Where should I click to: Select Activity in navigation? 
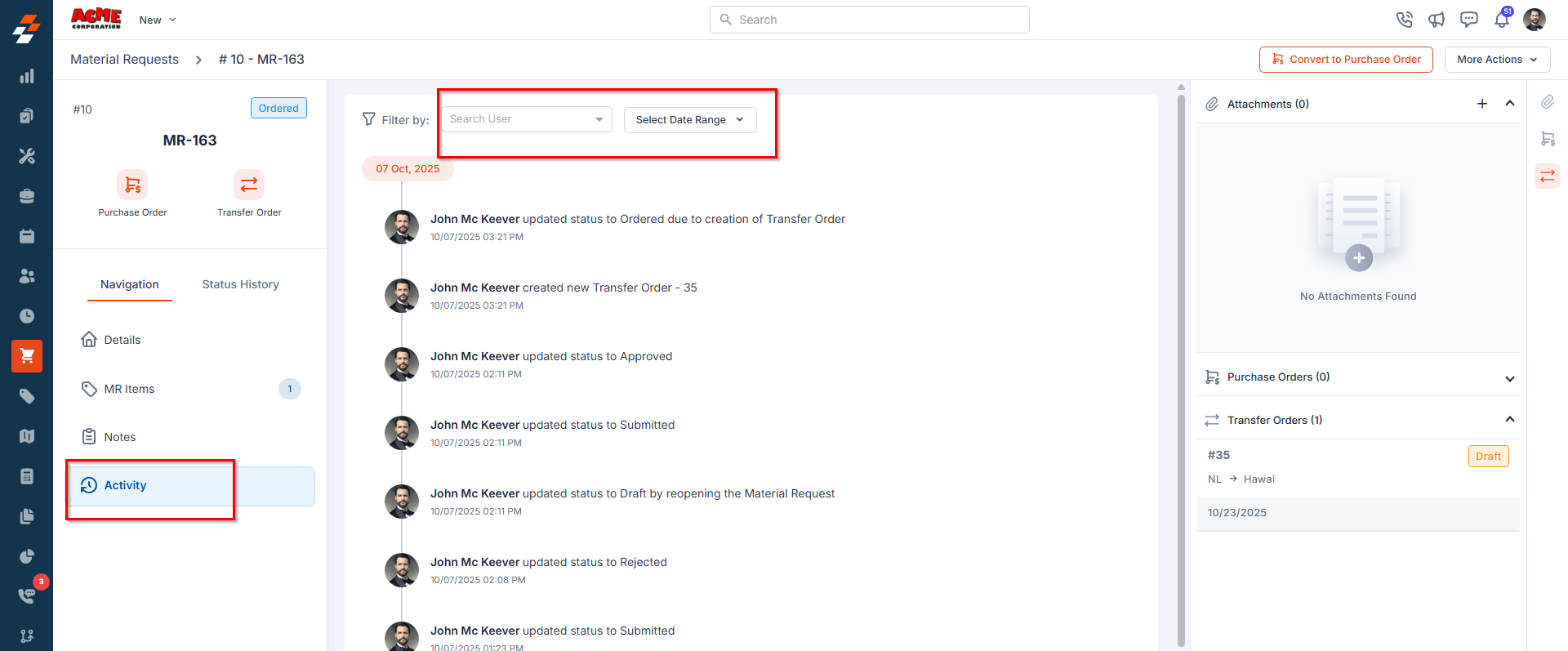click(190, 486)
